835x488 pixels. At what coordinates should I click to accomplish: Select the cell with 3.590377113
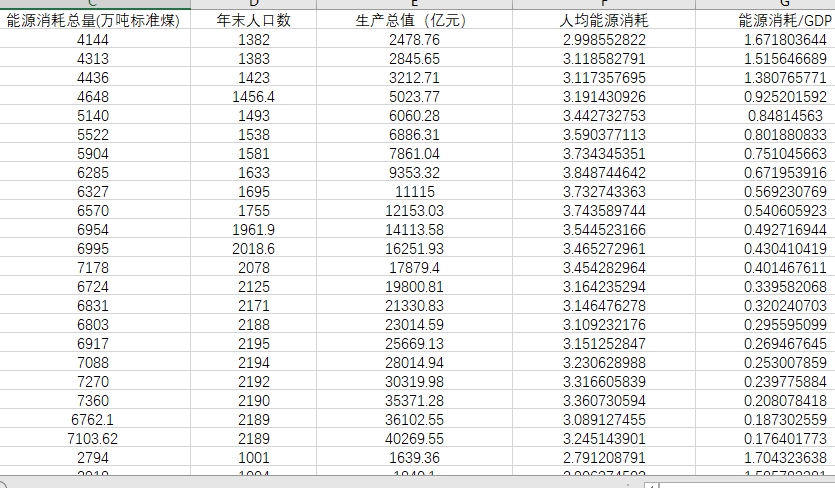coord(604,135)
